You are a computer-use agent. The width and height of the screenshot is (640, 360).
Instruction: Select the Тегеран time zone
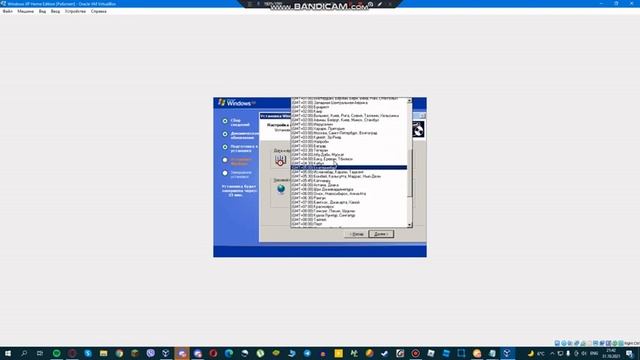click(x=349, y=150)
